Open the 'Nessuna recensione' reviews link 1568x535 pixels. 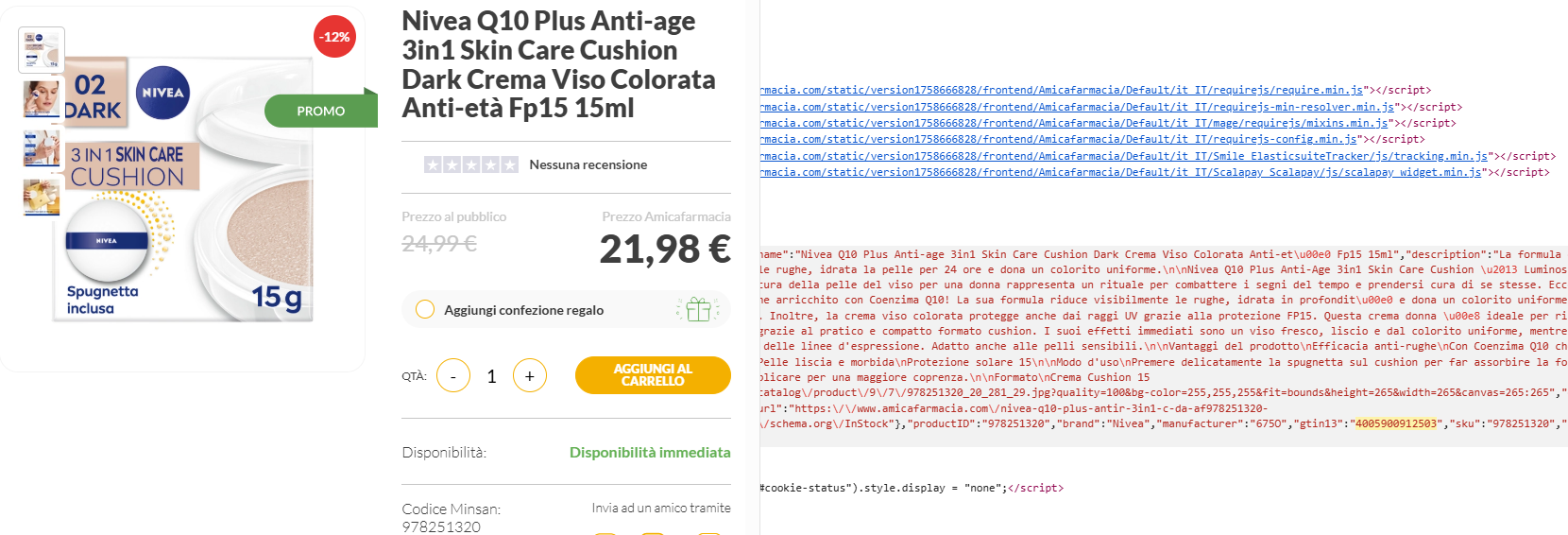(x=588, y=164)
